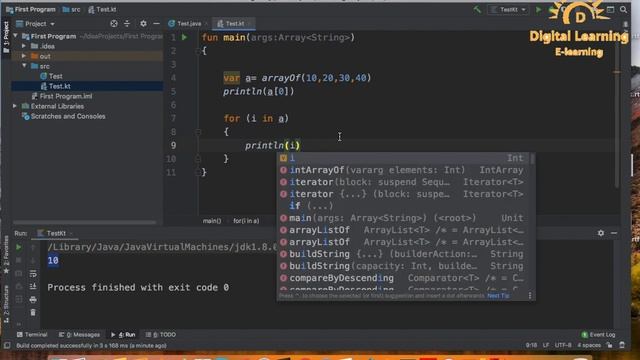Collapse the First Program root node
Viewport: 640px width, 360px height.
click(16, 36)
